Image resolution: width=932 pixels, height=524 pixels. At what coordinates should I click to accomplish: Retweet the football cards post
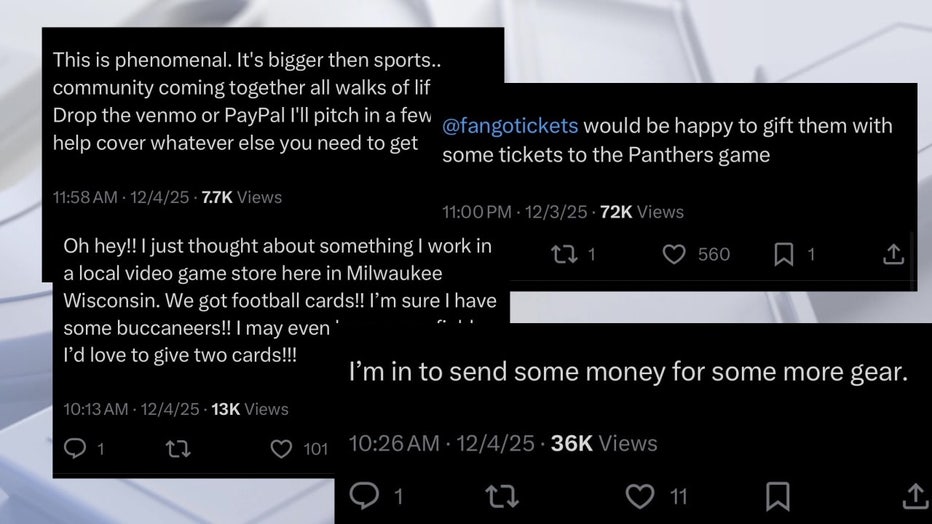[179, 449]
